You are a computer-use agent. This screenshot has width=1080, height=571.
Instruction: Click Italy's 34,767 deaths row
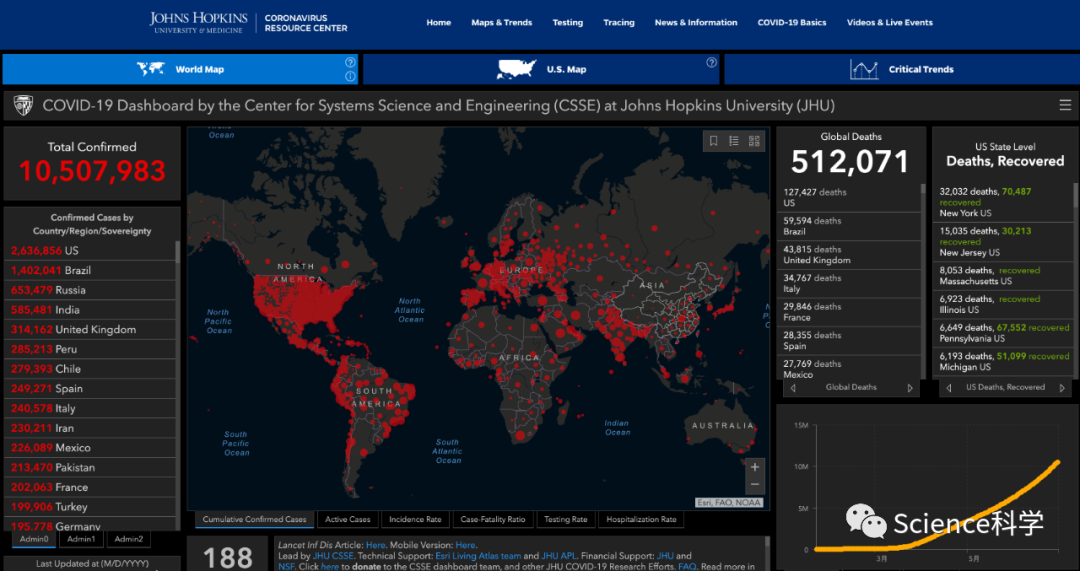[850, 284]
